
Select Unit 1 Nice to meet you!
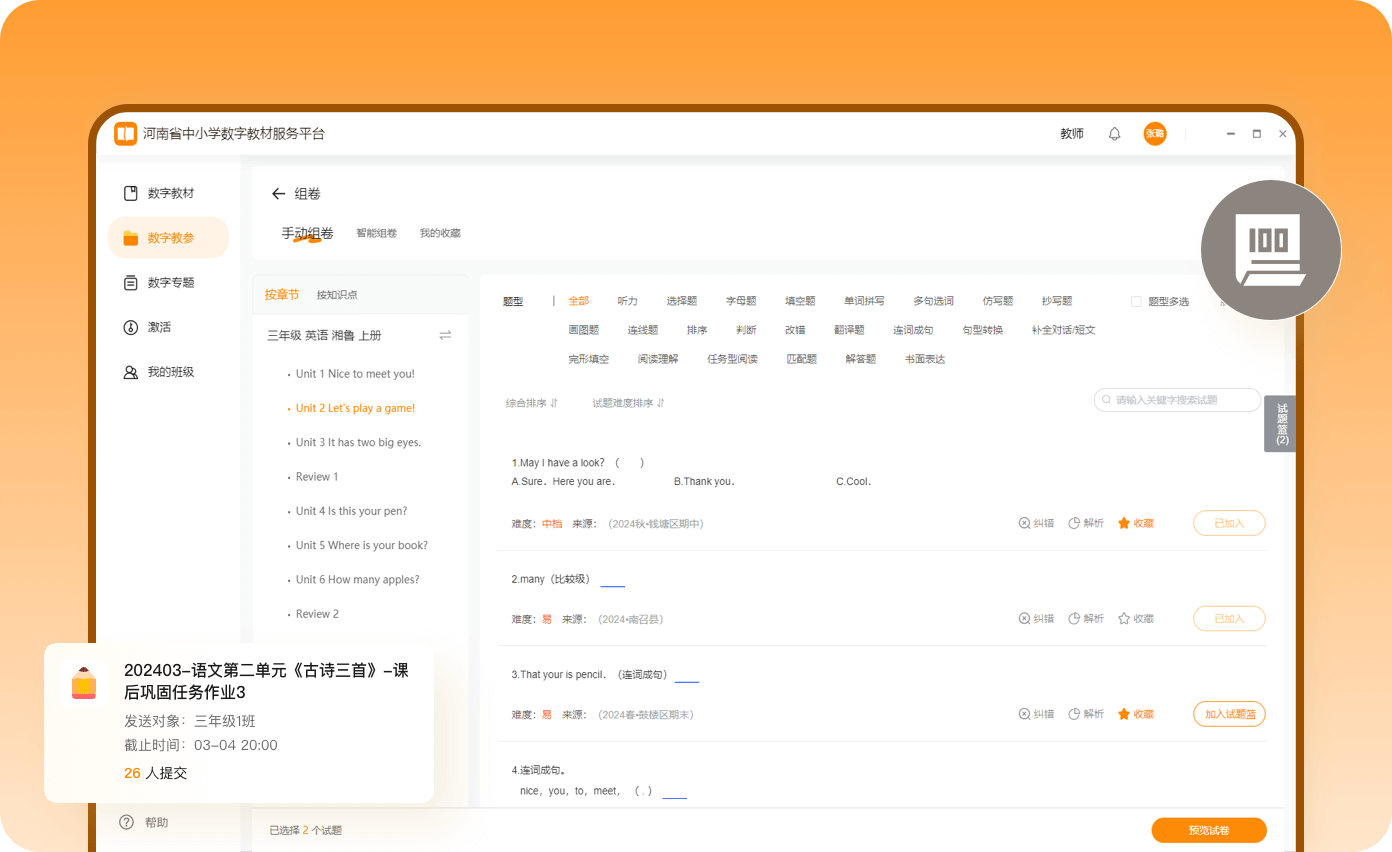click(355, 374)
